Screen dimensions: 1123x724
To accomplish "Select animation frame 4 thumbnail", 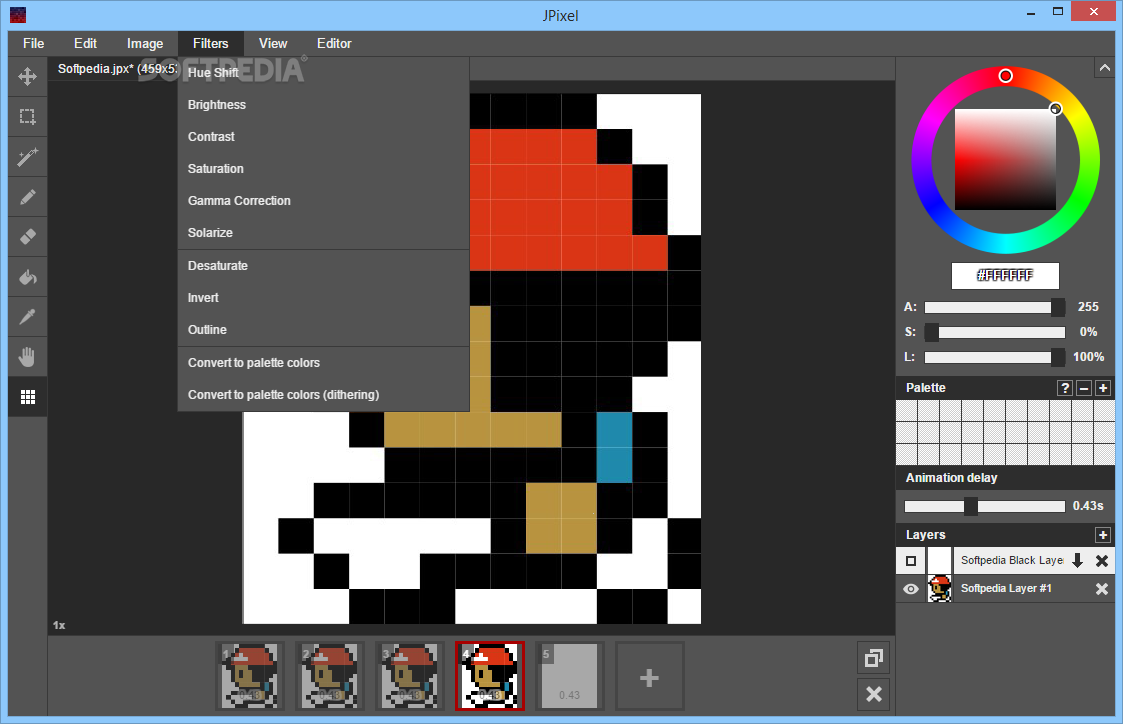I will pos(490,676).
